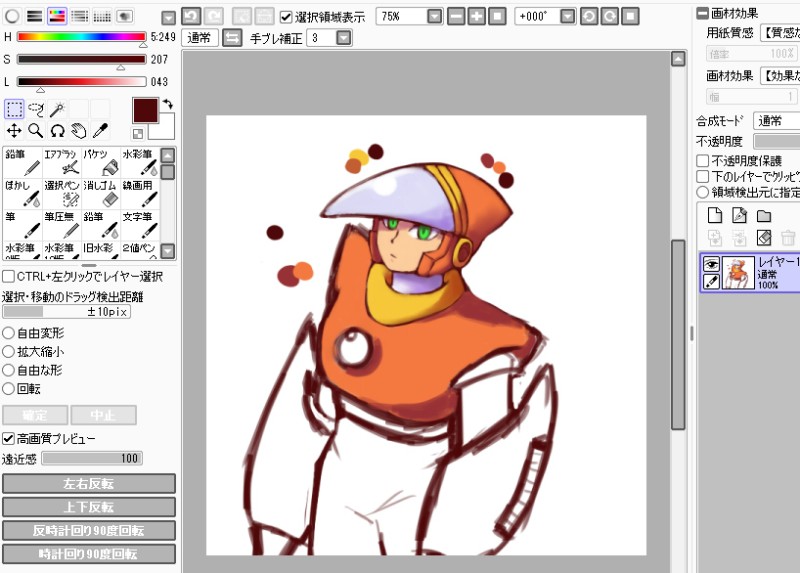Show the RGB slider panel
Viewport: 800px width, 573px height.
tap(35, 16)
